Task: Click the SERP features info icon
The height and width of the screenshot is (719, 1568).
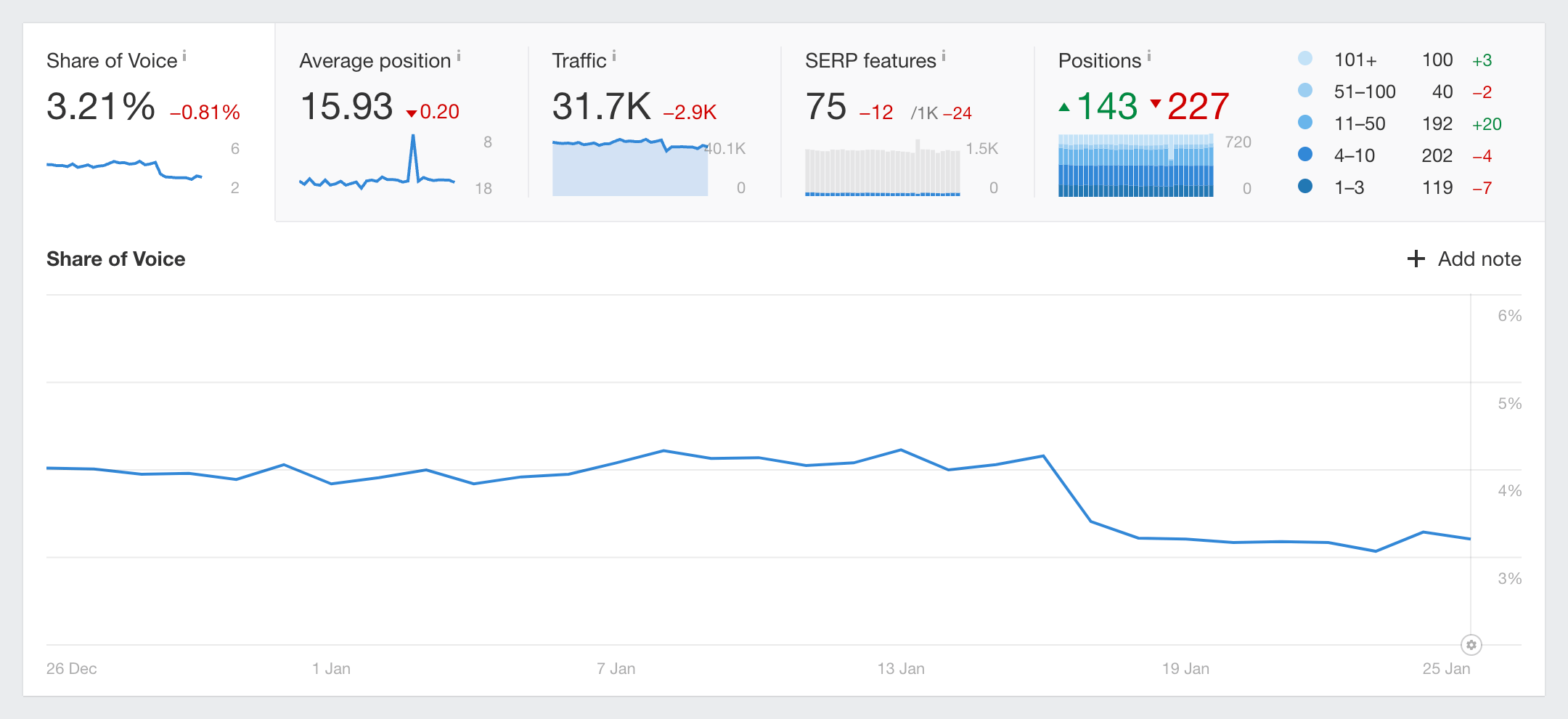Action: (x=944, y=56)
